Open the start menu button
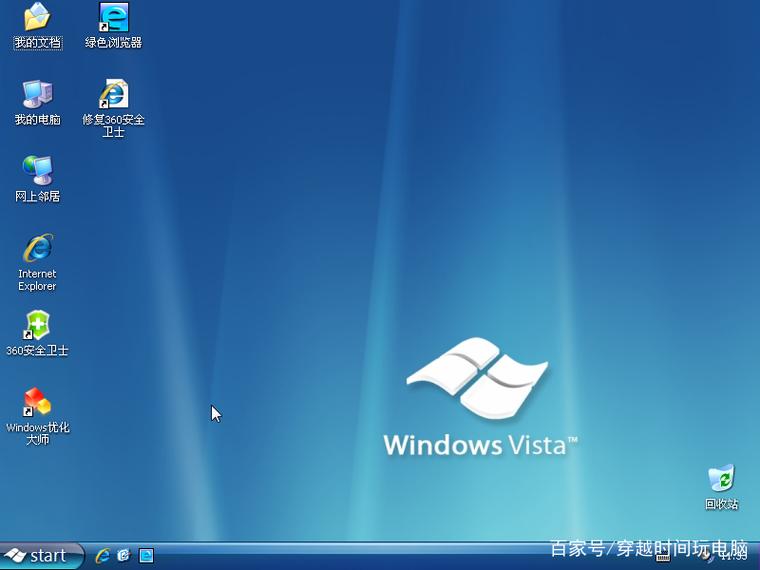Viewport: 760px width, 570px height. coord(42,555)
